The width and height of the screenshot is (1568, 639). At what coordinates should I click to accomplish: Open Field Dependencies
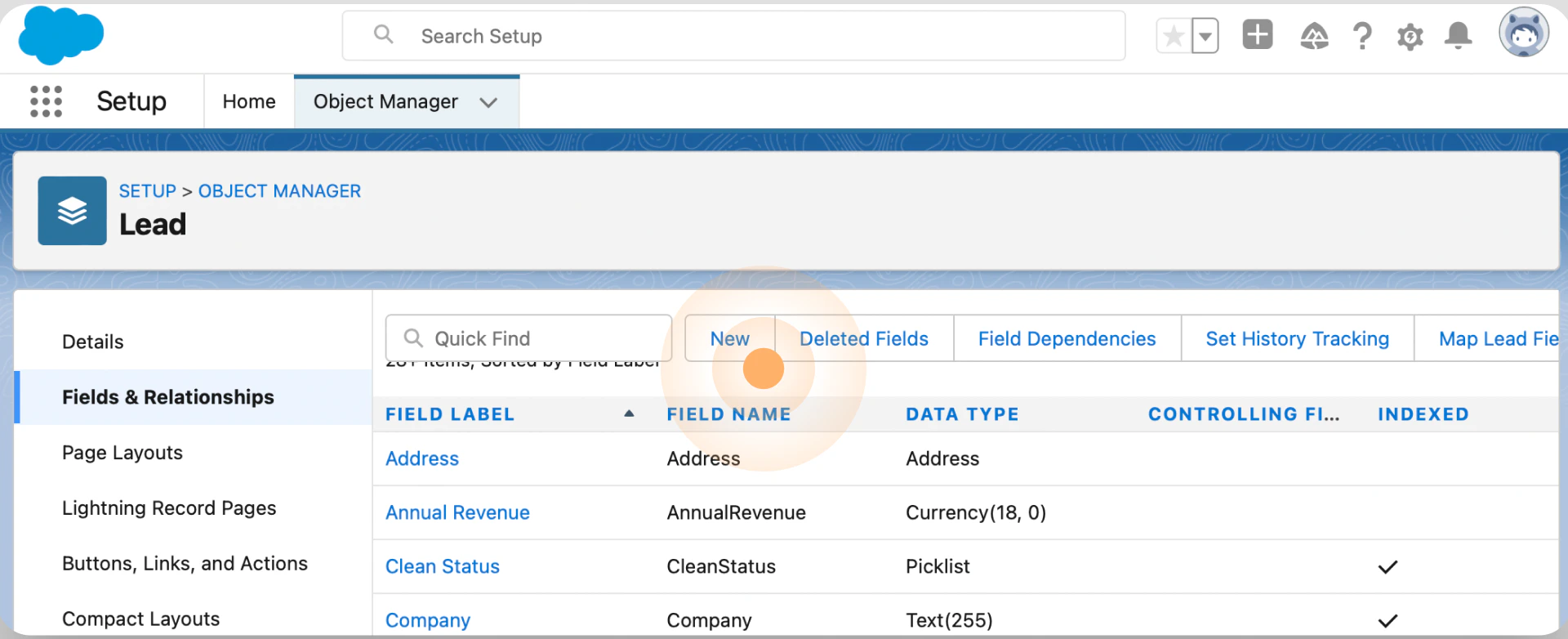(1067, 338)
